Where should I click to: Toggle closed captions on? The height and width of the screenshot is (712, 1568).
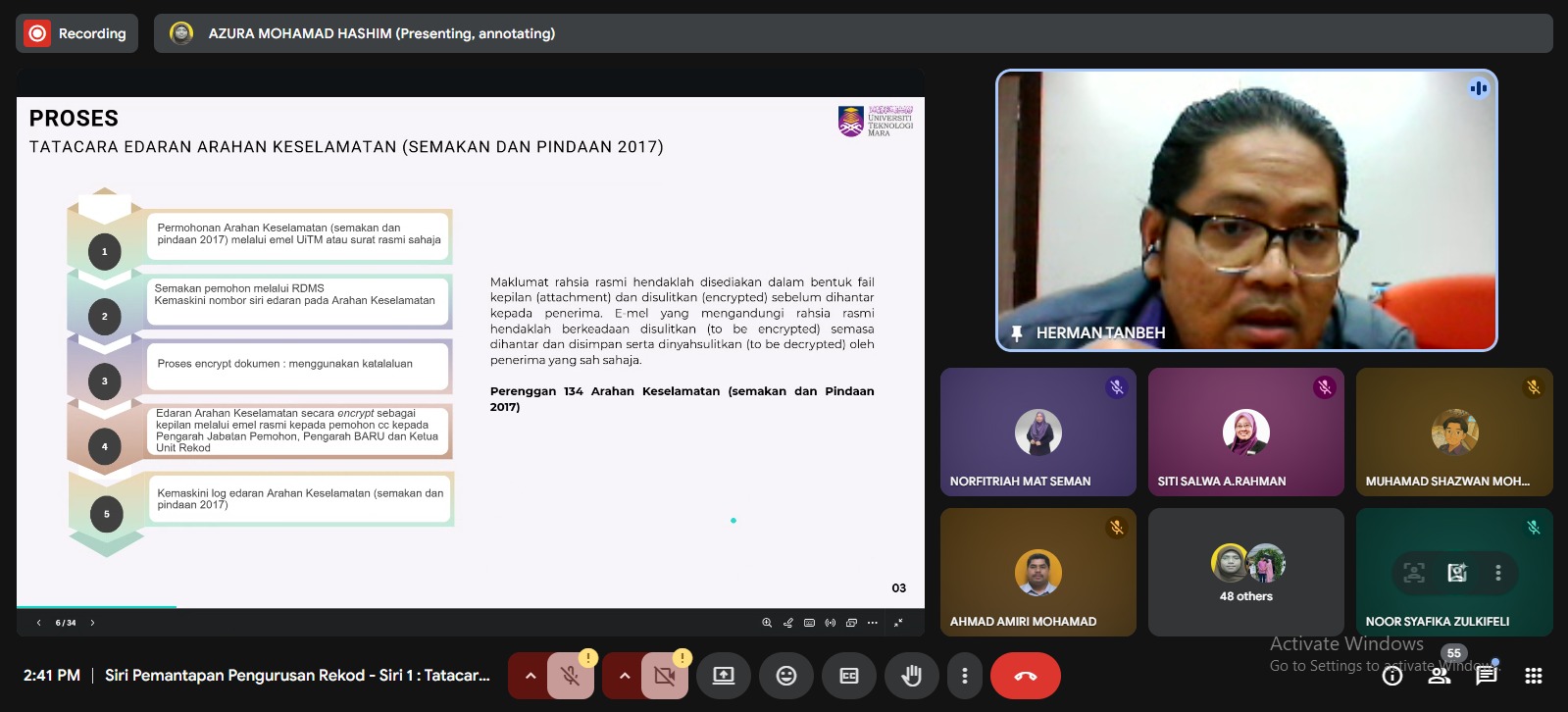coord(849,676)
